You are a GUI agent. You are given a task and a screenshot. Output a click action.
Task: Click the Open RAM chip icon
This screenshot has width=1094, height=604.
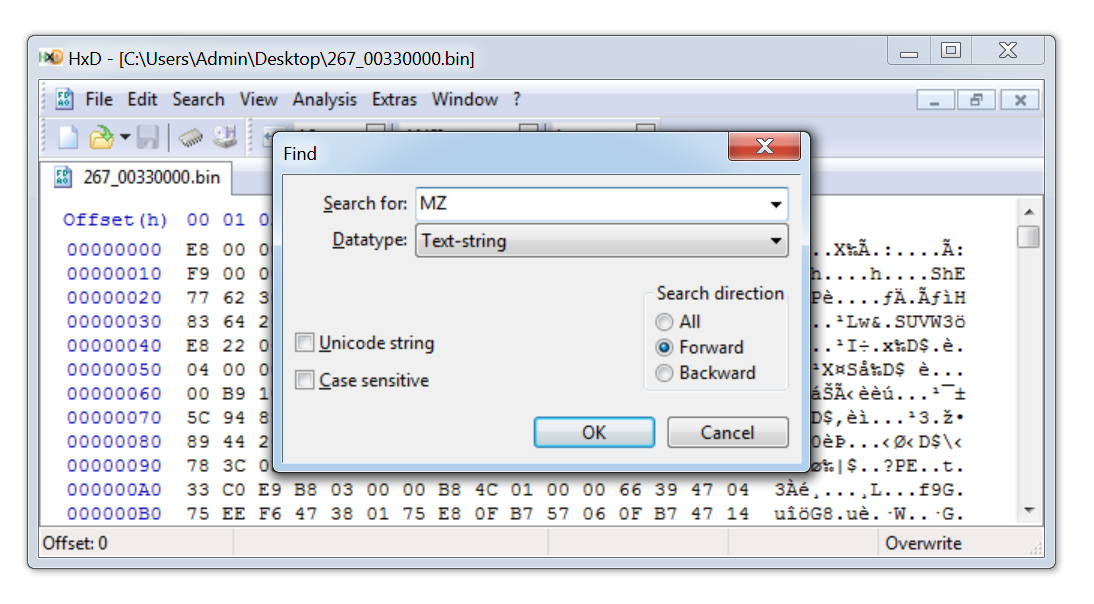(191, 137)
